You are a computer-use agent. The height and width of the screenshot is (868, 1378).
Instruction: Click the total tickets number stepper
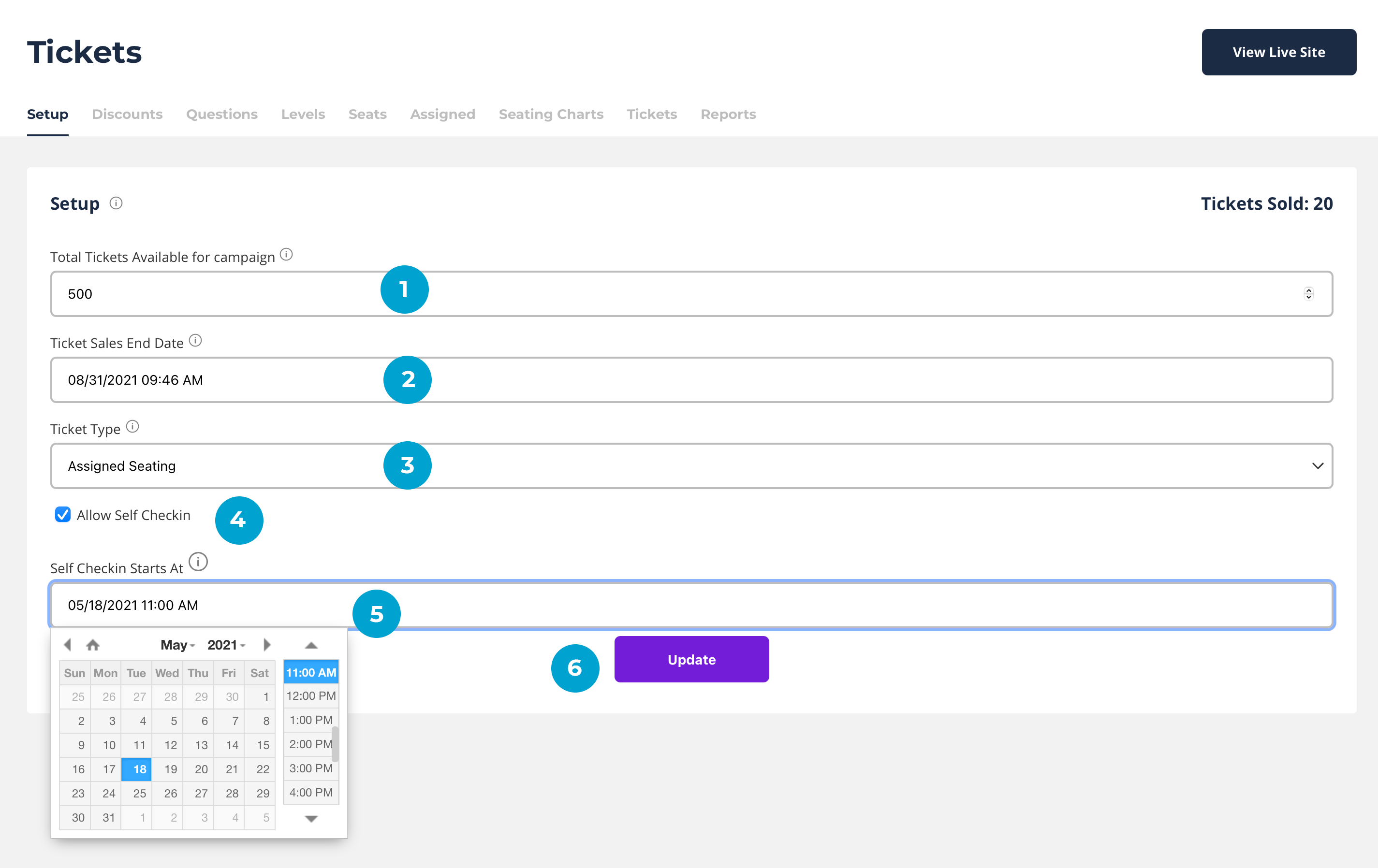1308,293
